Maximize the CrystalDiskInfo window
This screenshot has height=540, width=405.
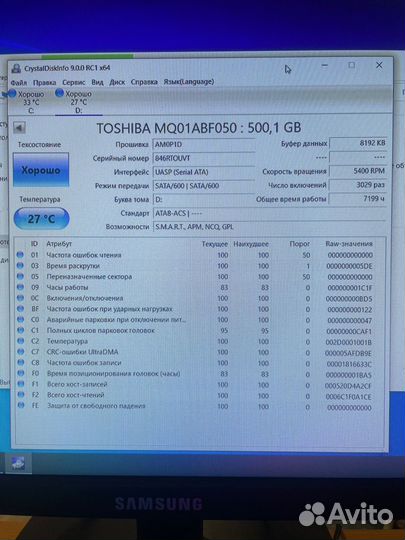351,65
